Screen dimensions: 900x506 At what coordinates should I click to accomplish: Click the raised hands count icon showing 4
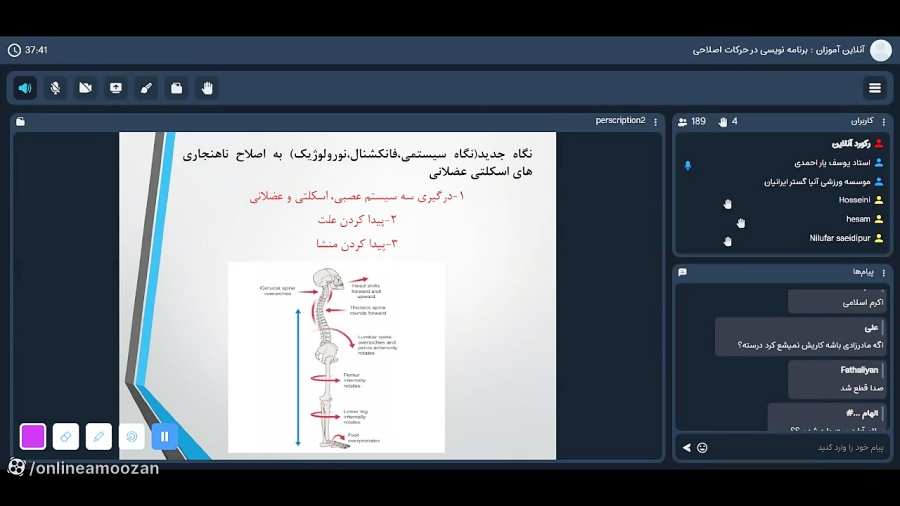(x=723, y=122)
